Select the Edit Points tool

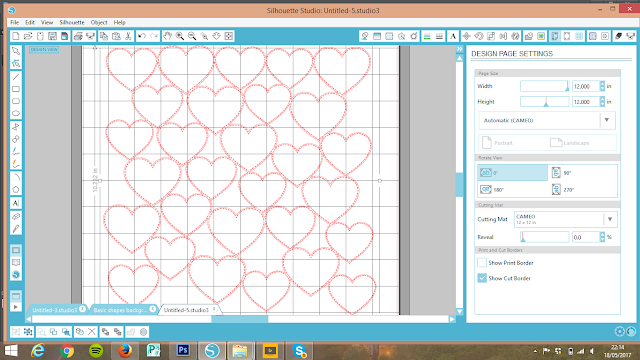coord(16,63)
